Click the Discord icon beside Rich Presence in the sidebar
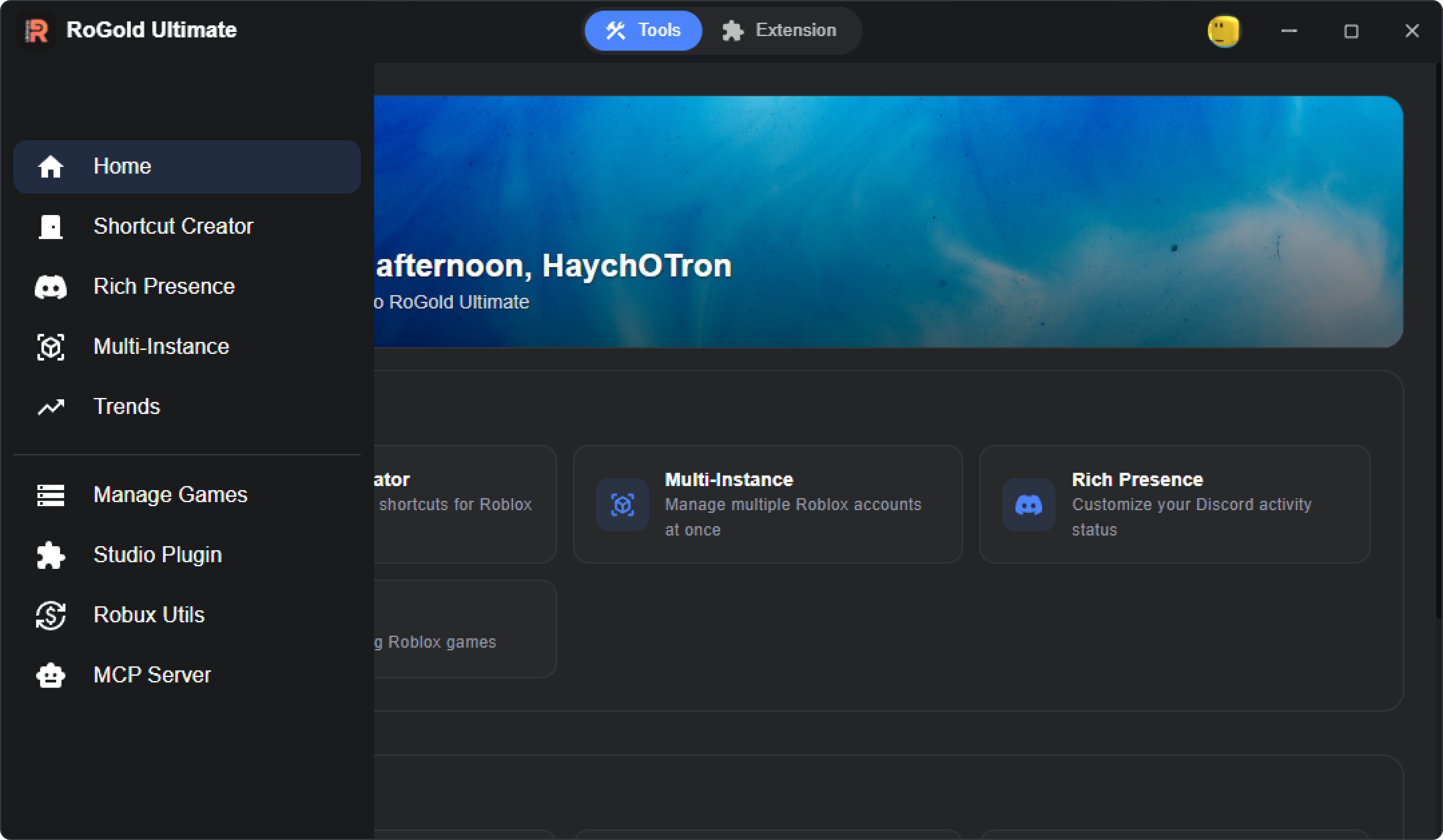The width and height of the screenshot is (1443, 840). 51,287
